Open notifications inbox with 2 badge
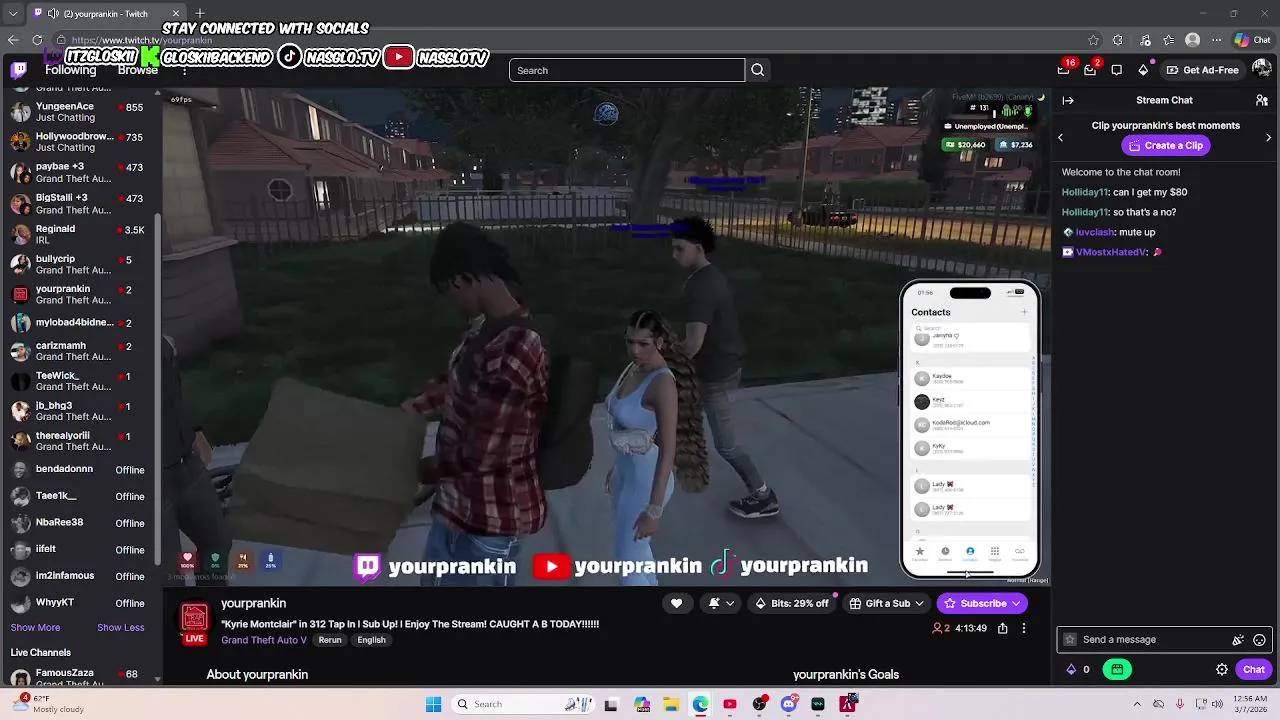 (1091, 69)
